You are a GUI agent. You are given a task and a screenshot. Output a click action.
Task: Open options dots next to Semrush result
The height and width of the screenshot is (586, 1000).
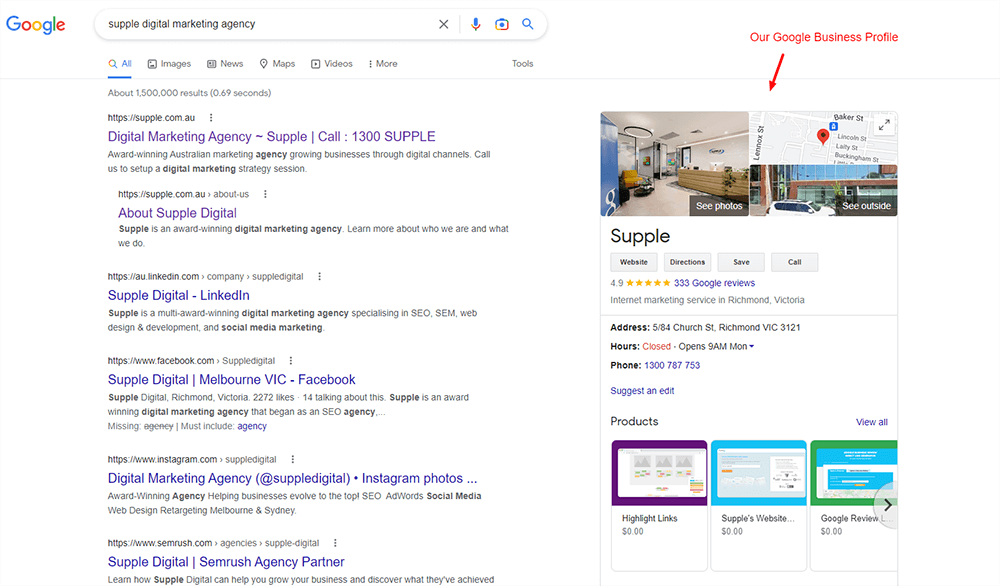point(335,543)
